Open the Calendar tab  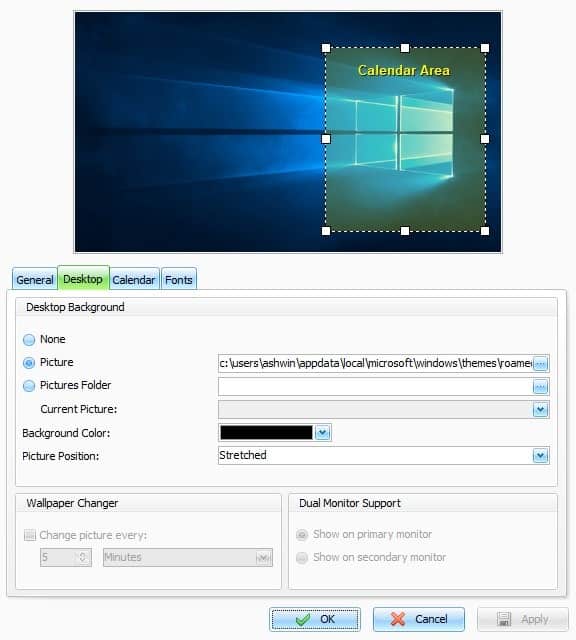point(134,280)
